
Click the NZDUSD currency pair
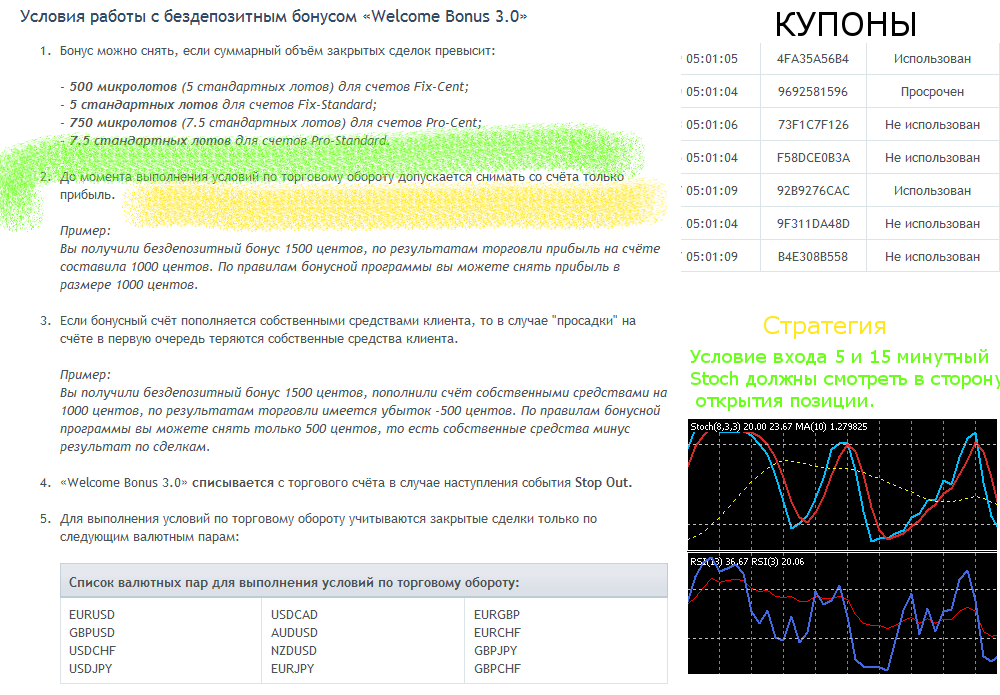point(294,651)
